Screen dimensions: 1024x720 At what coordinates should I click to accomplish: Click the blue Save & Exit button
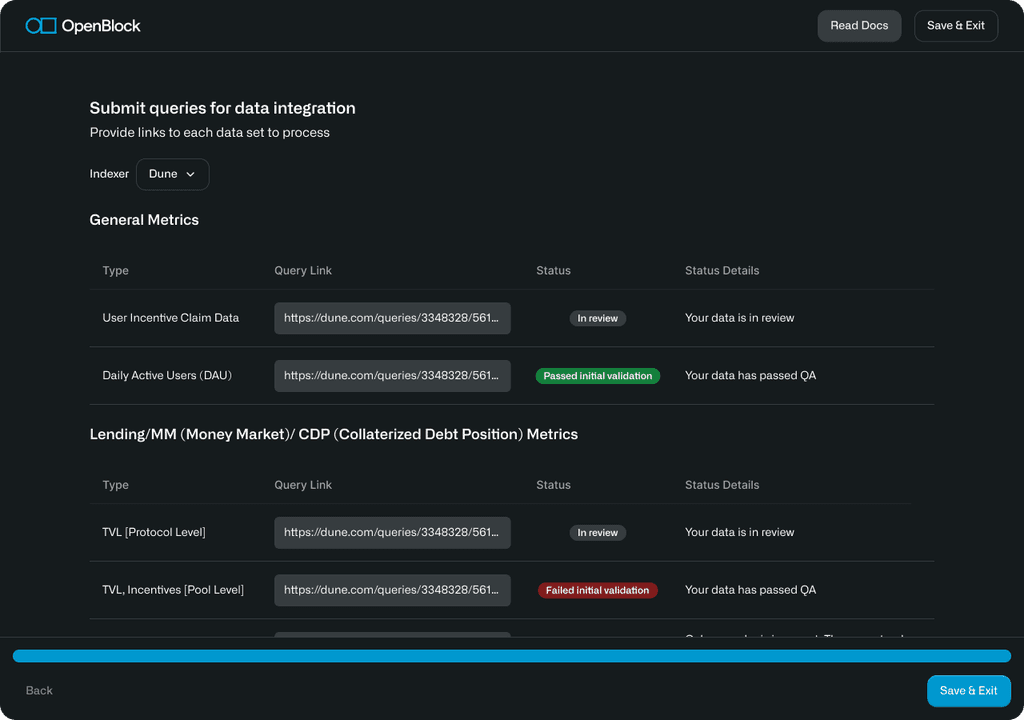[968, 691]
